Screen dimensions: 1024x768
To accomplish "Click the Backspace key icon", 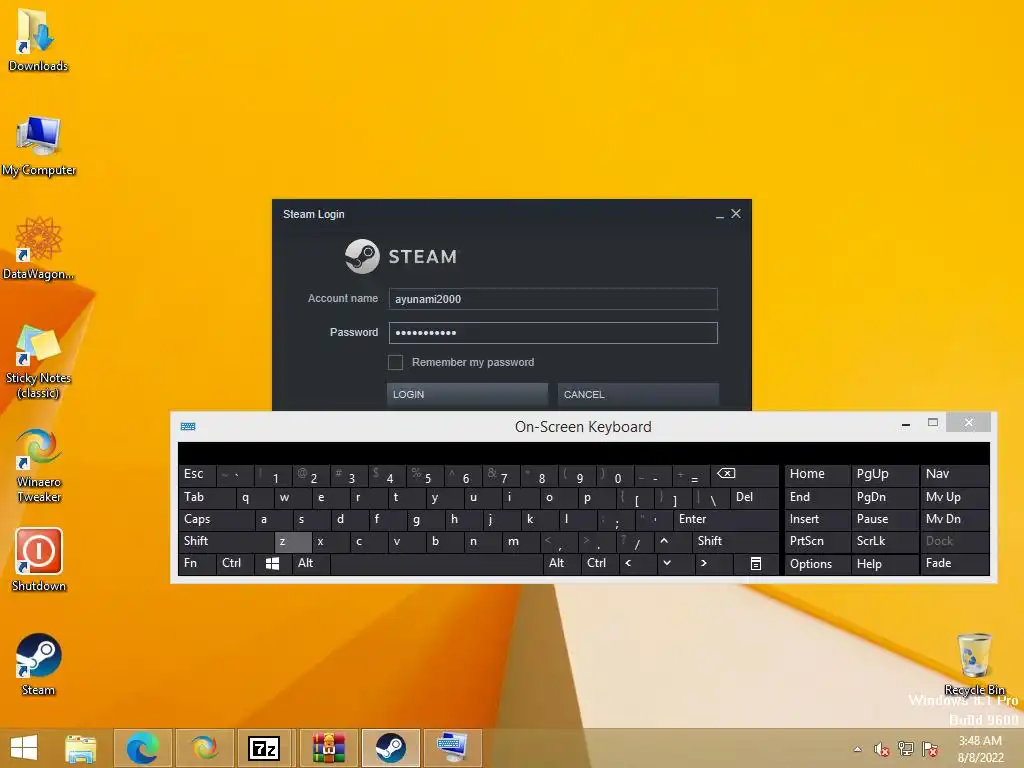I will pyautogui.click(x=744, y=475).
